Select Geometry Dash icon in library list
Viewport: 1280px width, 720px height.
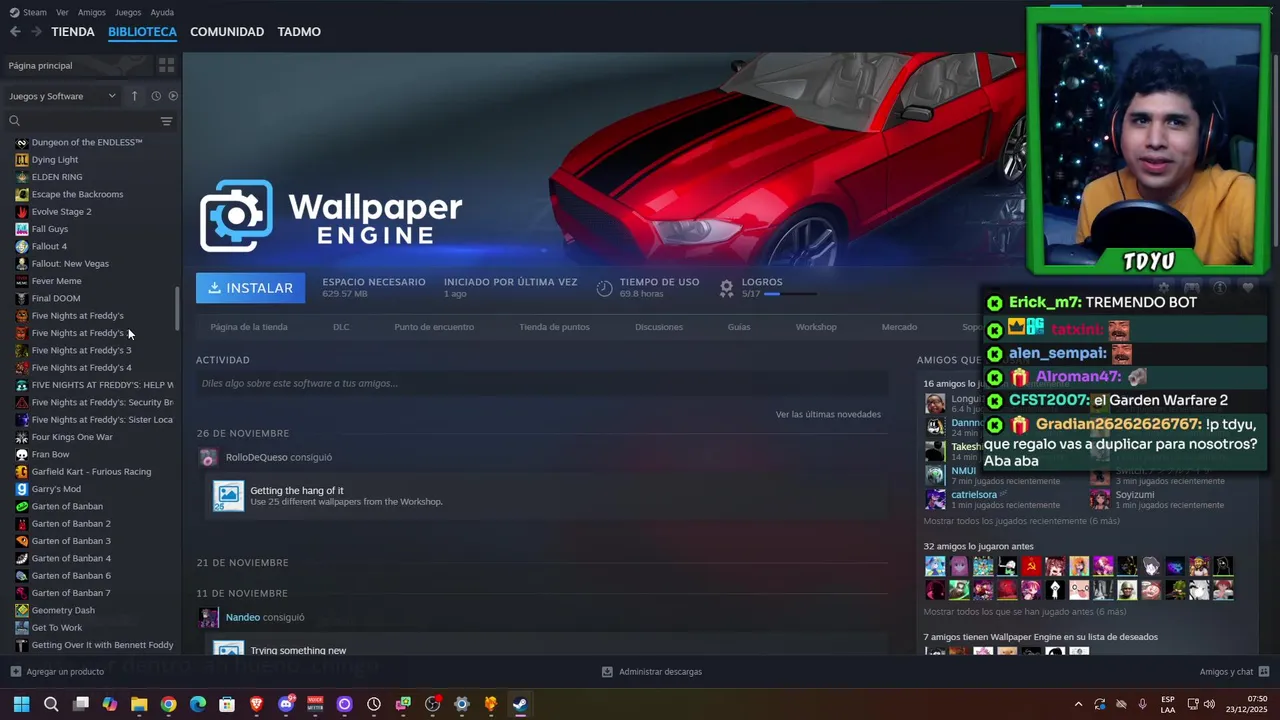22,610
